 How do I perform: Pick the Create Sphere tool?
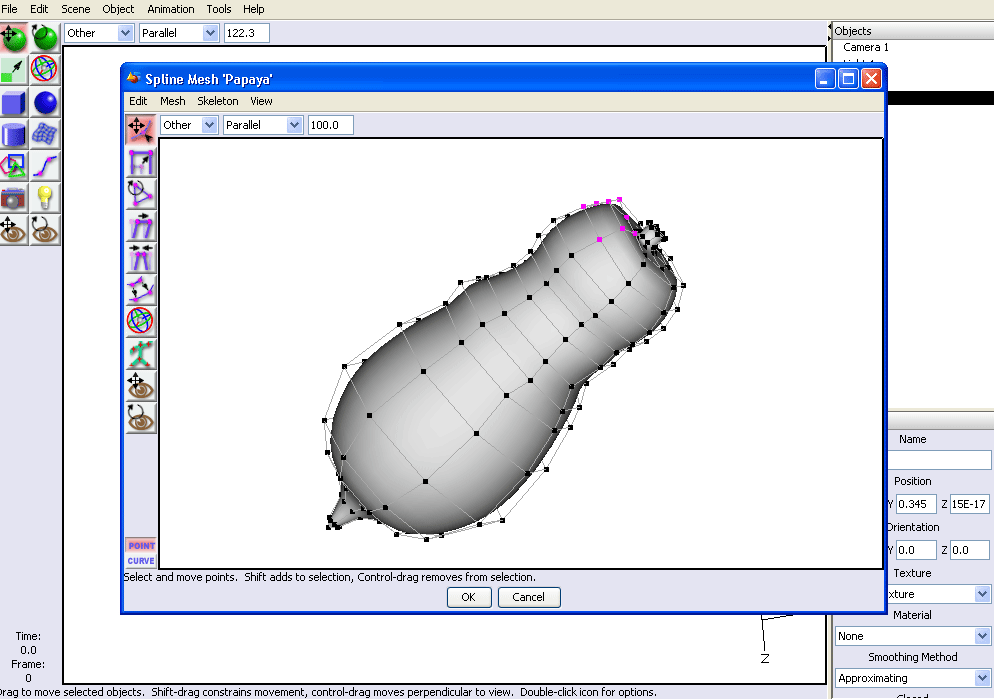(45, 102)
